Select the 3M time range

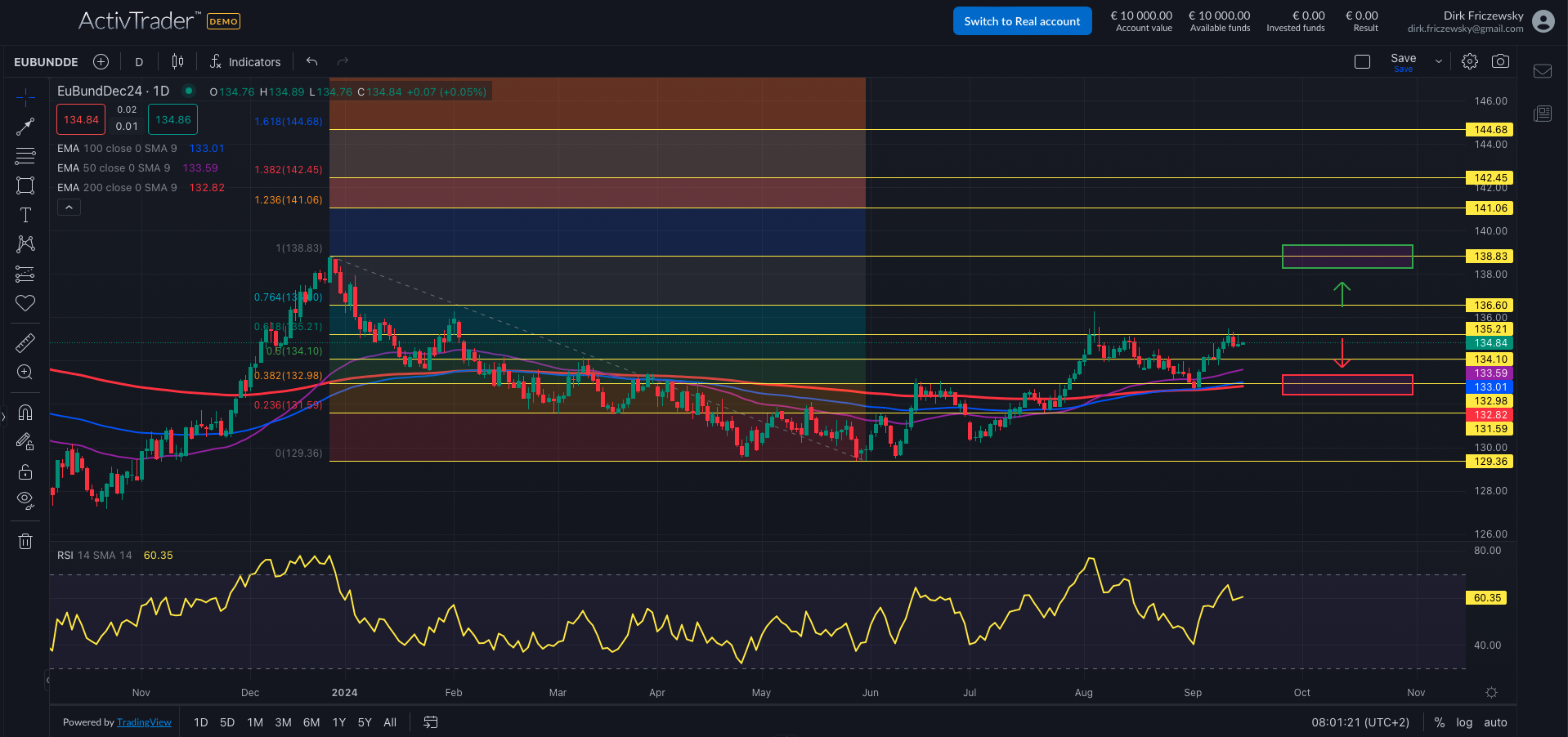pyautogui.click(x=283, y=722)
